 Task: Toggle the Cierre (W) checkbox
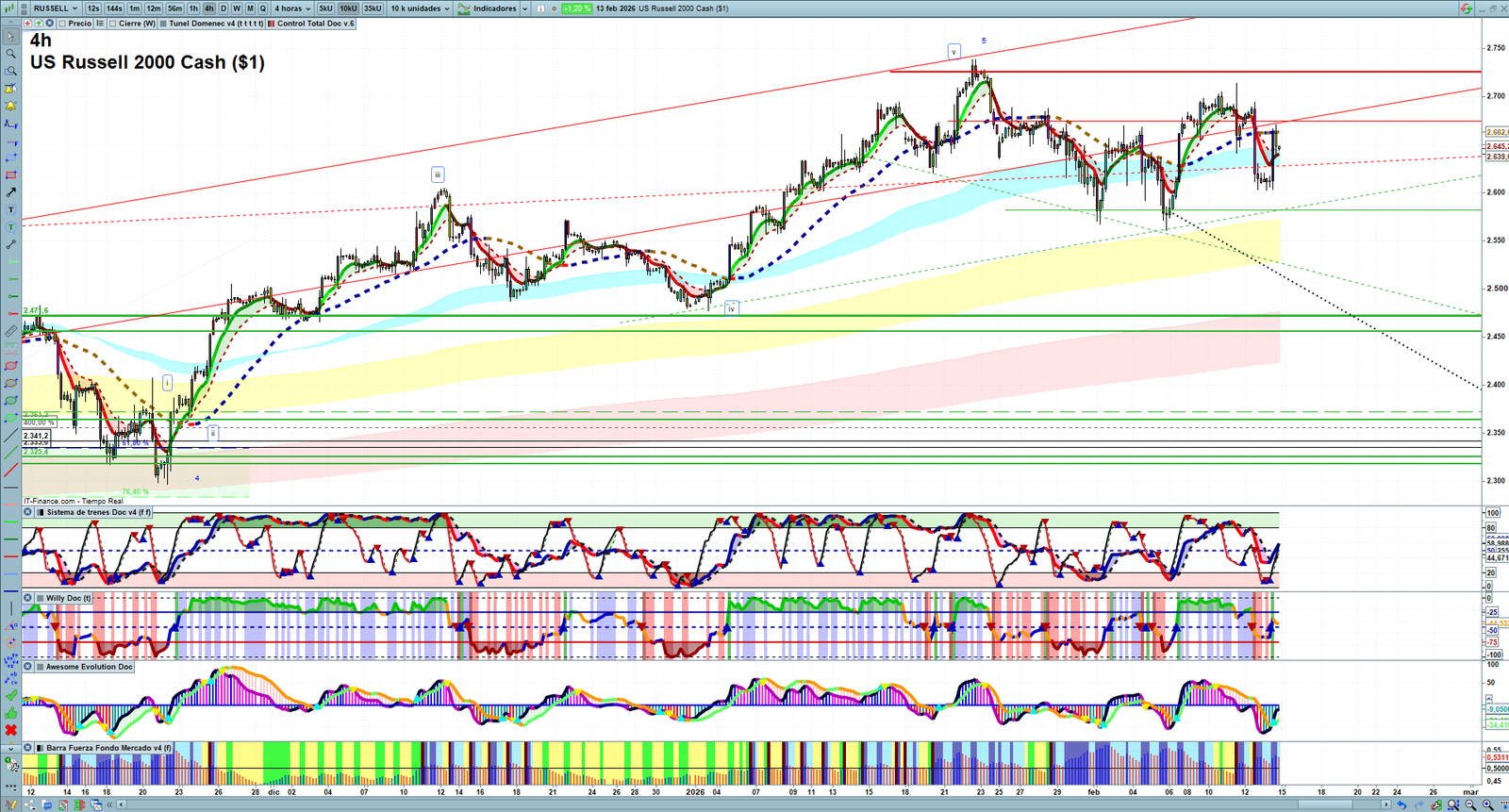[113, 24]
